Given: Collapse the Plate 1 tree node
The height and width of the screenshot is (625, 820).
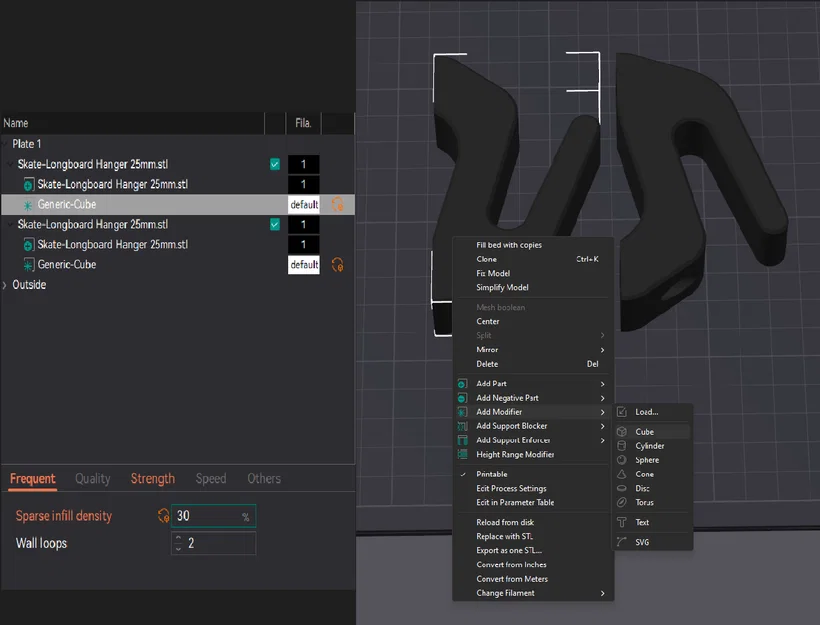Looking at the screenshot, I should click(x=5, y=144).
